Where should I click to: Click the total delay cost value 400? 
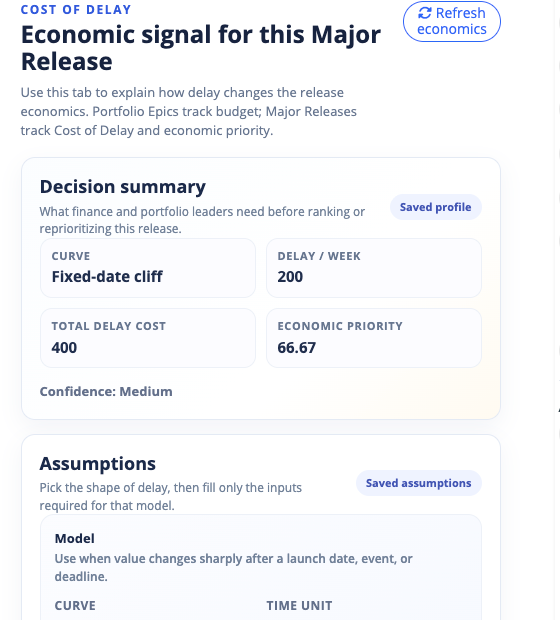point(64,348)
